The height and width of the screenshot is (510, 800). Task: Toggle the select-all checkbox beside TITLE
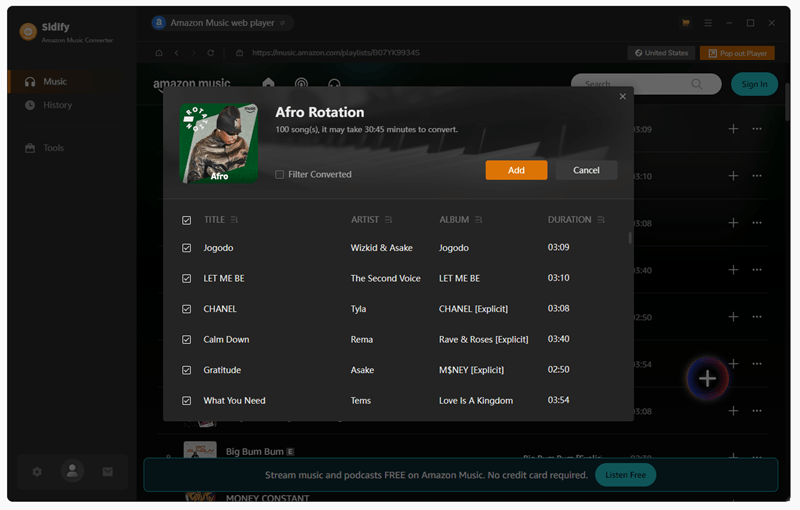point(187,220)
